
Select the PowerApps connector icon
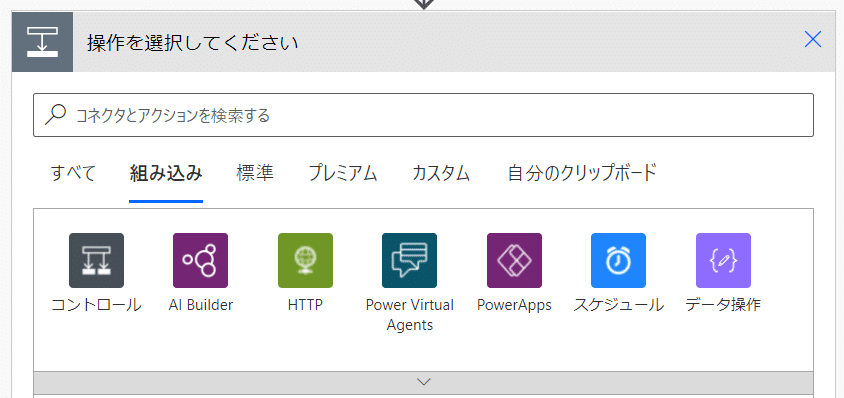(x=514, y=261)
